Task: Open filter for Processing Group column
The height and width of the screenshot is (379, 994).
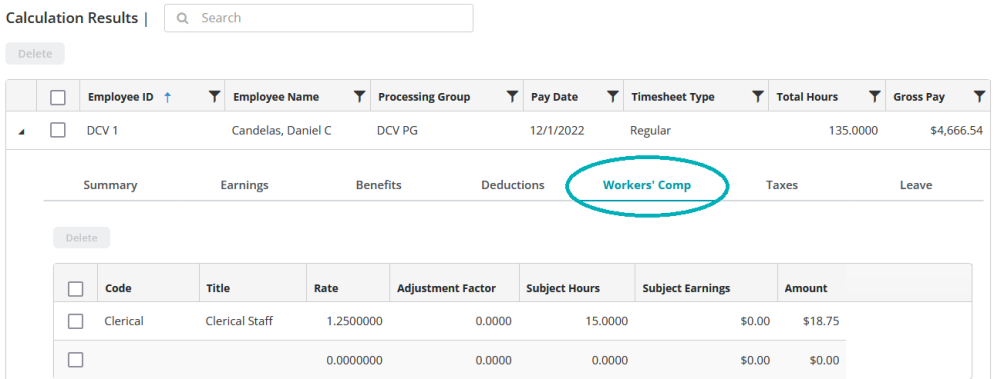Action: (512, 96)
